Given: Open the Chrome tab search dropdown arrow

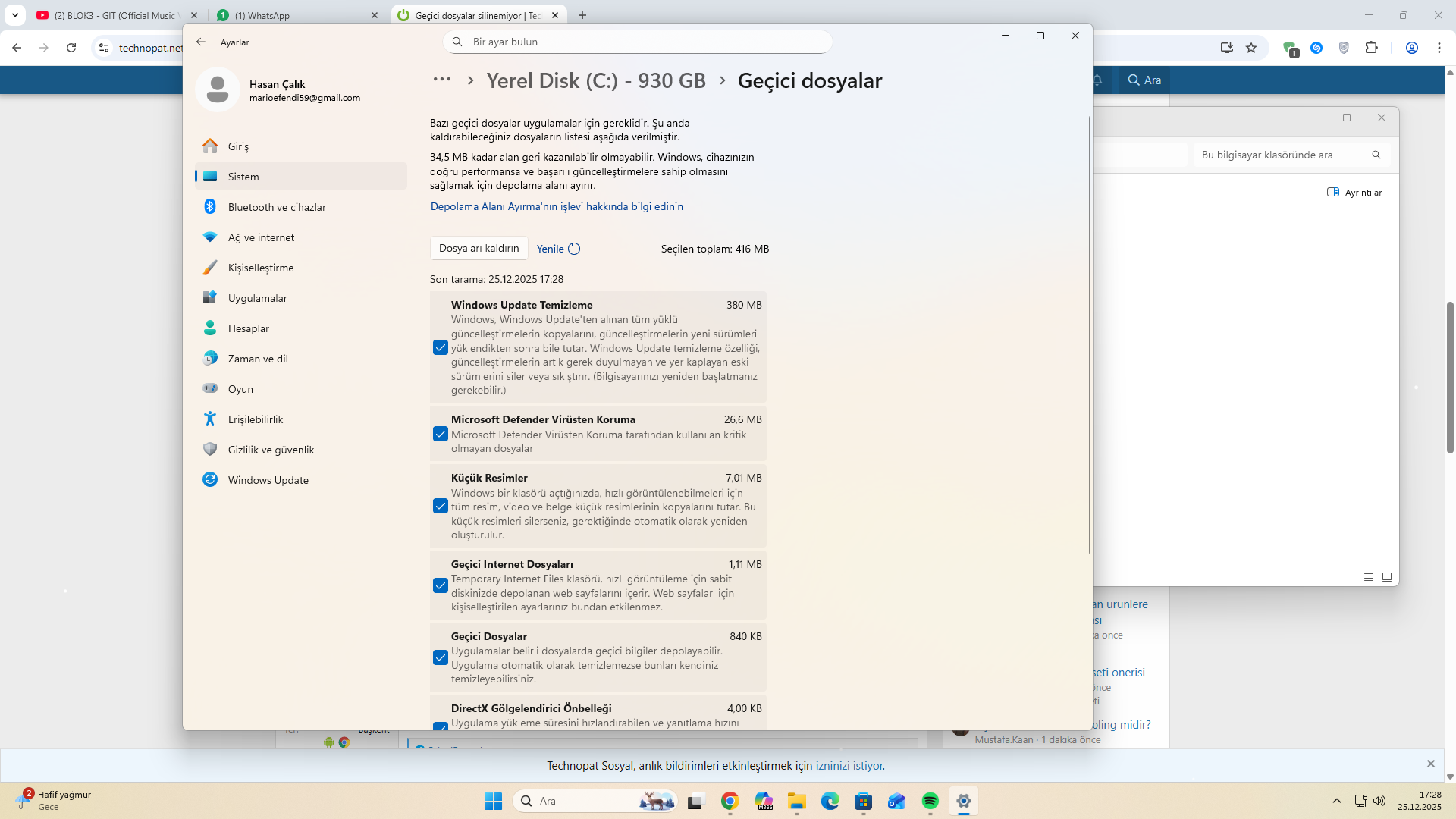Looking at the screenshot, I should (x=14, y=15).
